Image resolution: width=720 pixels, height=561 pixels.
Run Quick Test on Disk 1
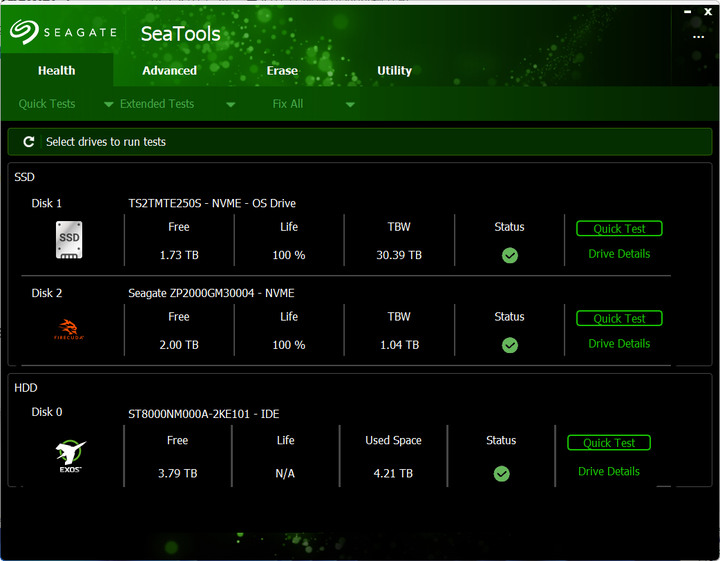[619, 229]
